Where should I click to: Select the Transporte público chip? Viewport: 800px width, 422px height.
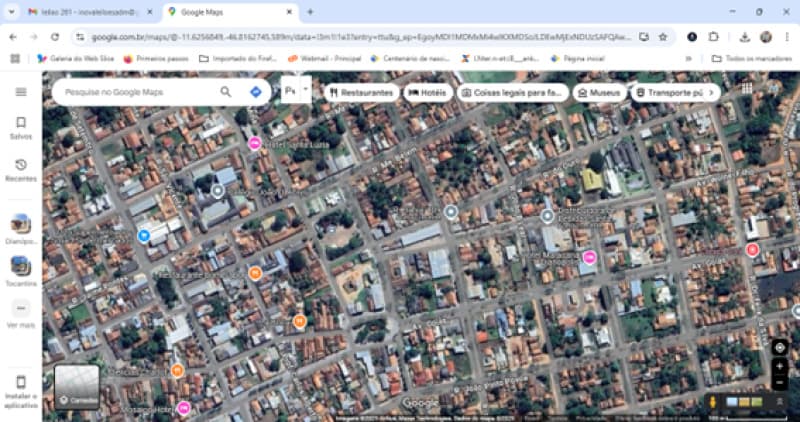click(669, 93)
